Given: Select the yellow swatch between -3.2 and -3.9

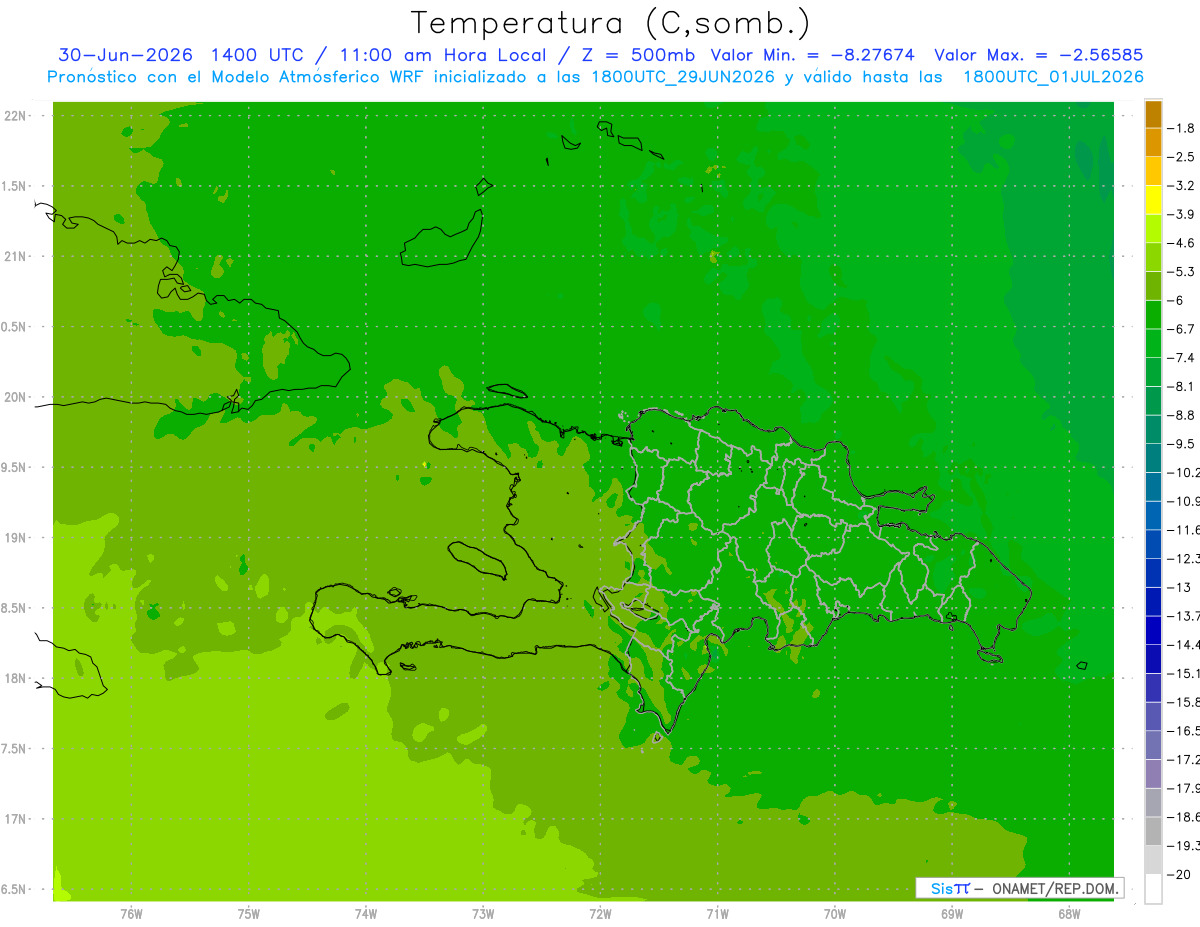Looking at the screenshot, I should click(x=1153, y=200).
